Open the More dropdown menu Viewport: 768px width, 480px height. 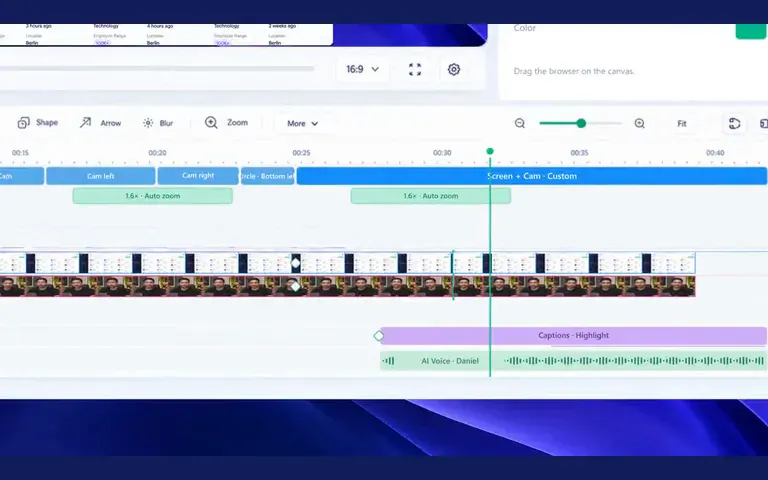tap(302, 123)
